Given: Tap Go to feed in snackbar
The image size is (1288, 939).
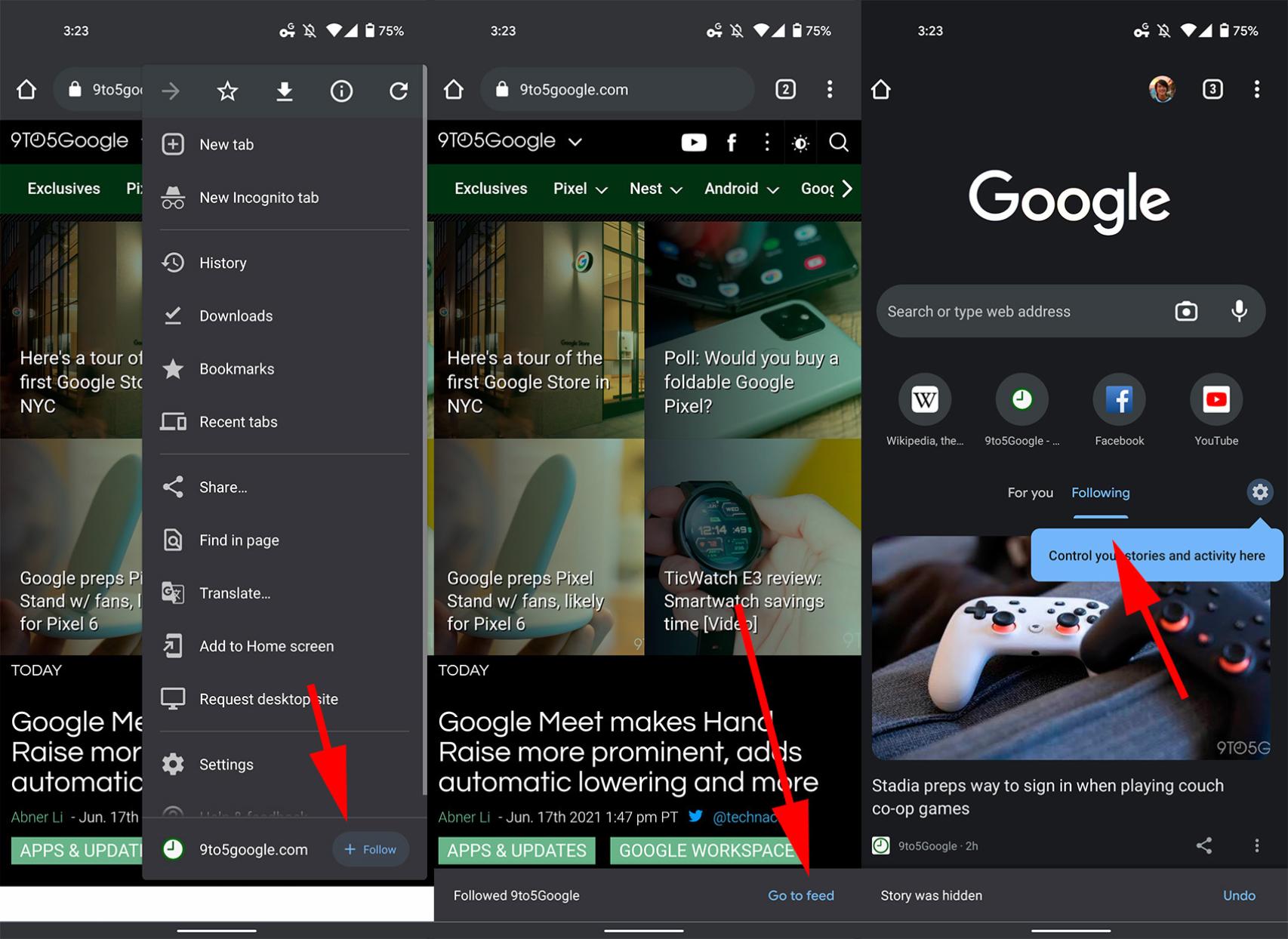Looking at the screenshot, I should [x=800, y=895].
